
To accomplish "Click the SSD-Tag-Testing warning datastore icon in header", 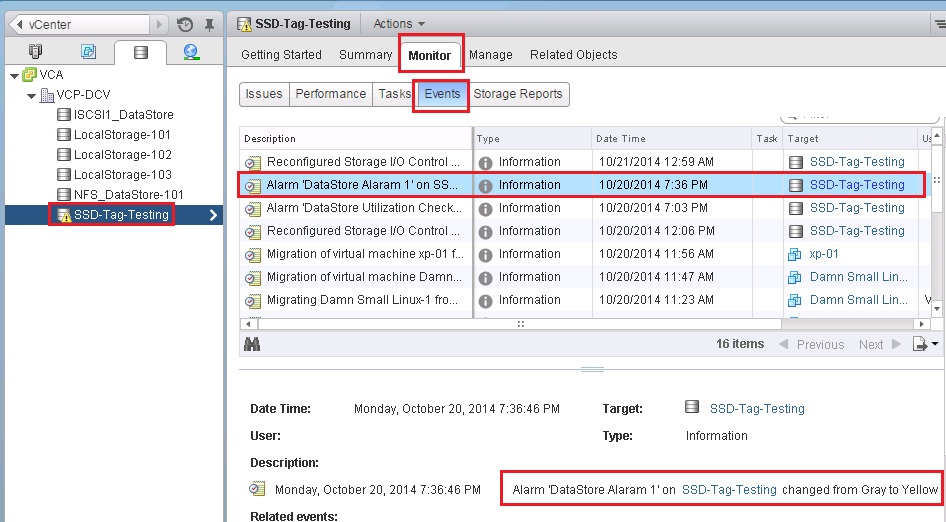I will pos(244,24).
